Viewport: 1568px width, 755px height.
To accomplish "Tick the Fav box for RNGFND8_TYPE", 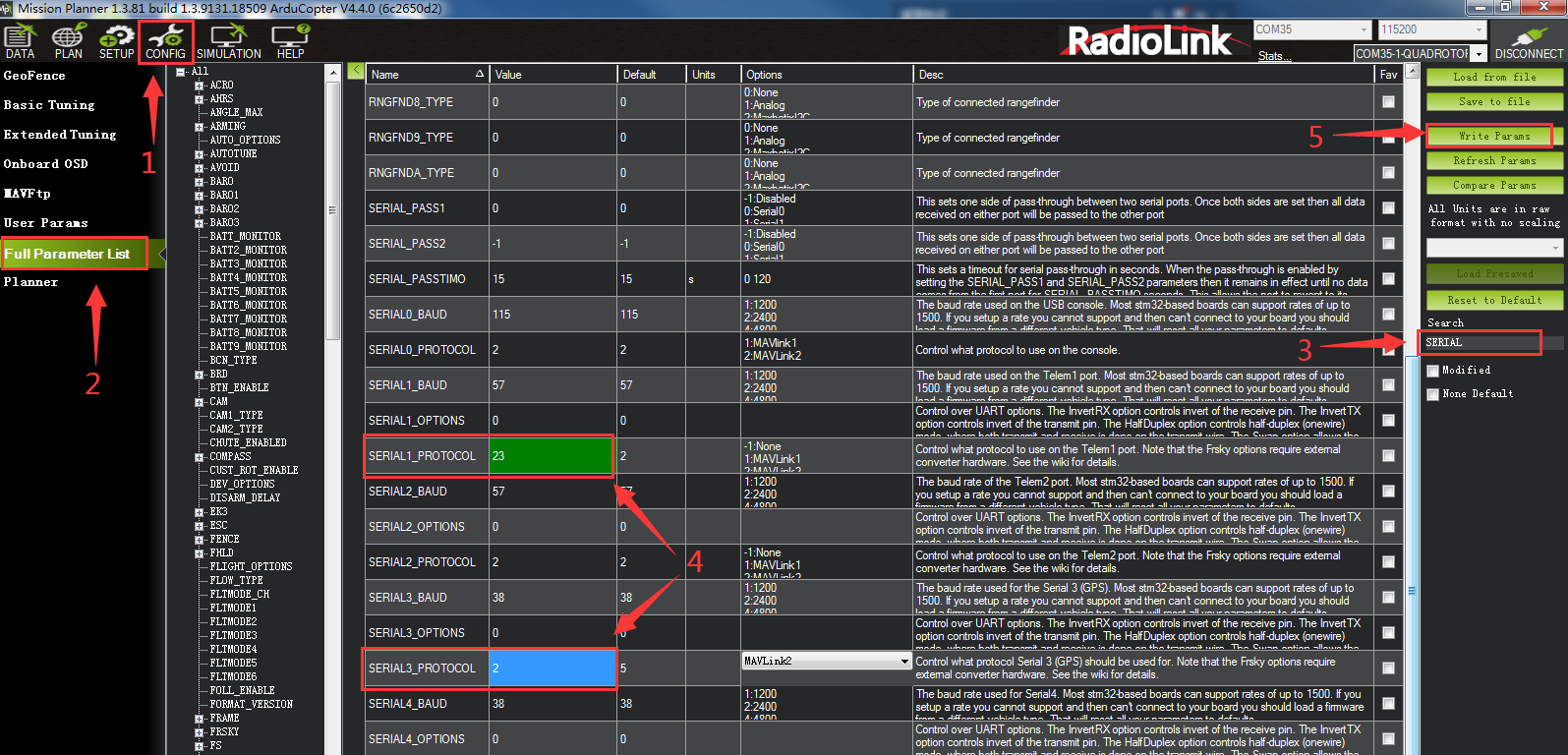I will (x=1388, y=102).
